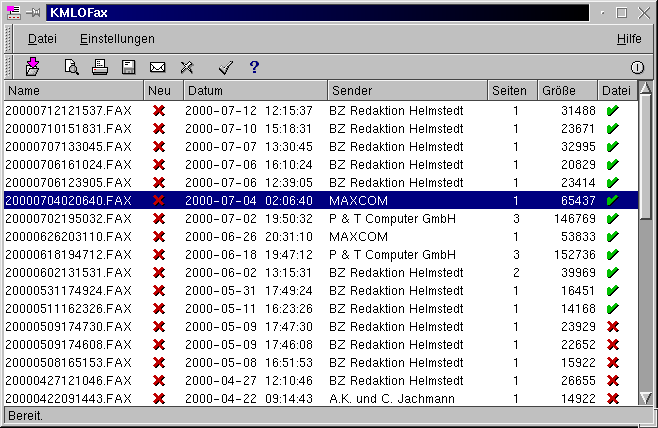This screenshot has width=658, height=428.
Task: Open the Datei menu
Action: tap(42, 39)
